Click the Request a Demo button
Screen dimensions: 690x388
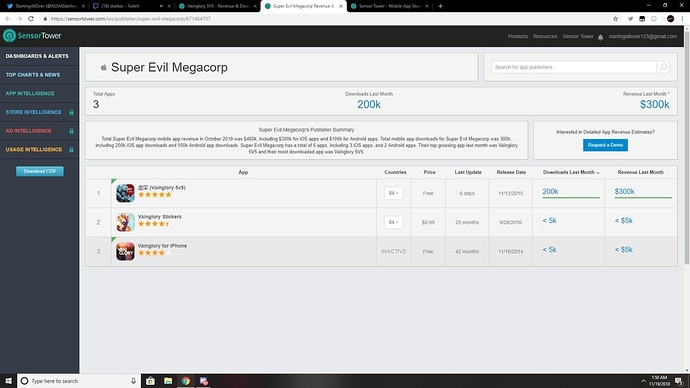[605, 145]
